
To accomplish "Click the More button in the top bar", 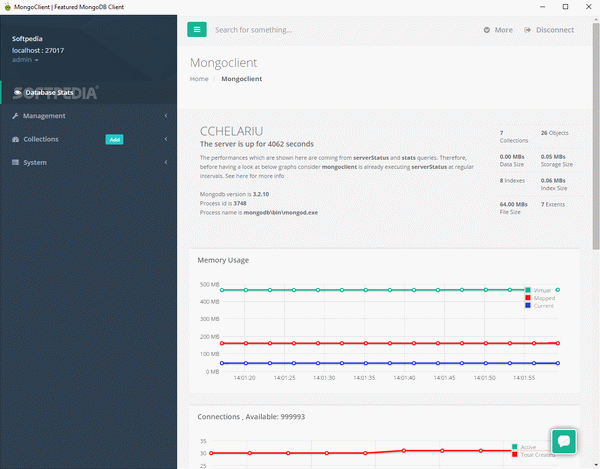I will 498,30.
